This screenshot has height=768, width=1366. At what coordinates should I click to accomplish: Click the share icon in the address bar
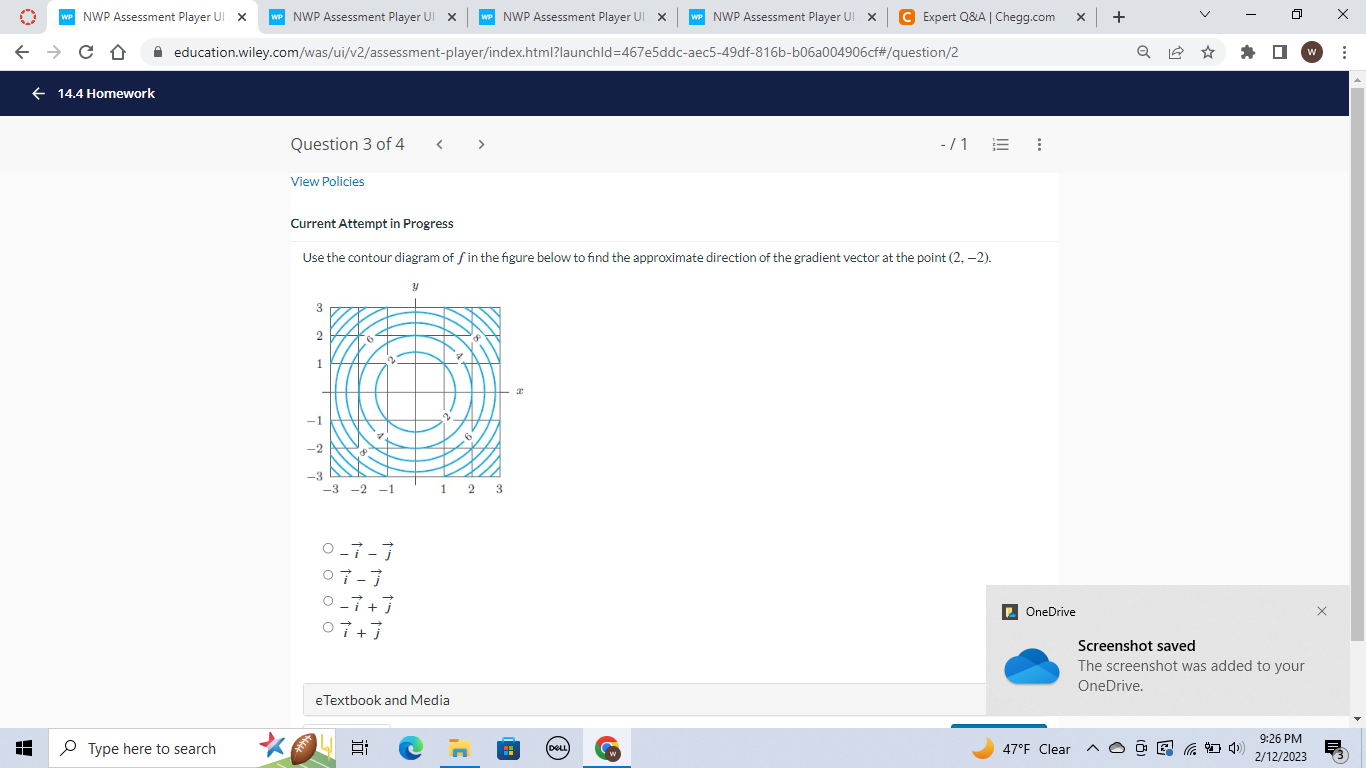1175,52
